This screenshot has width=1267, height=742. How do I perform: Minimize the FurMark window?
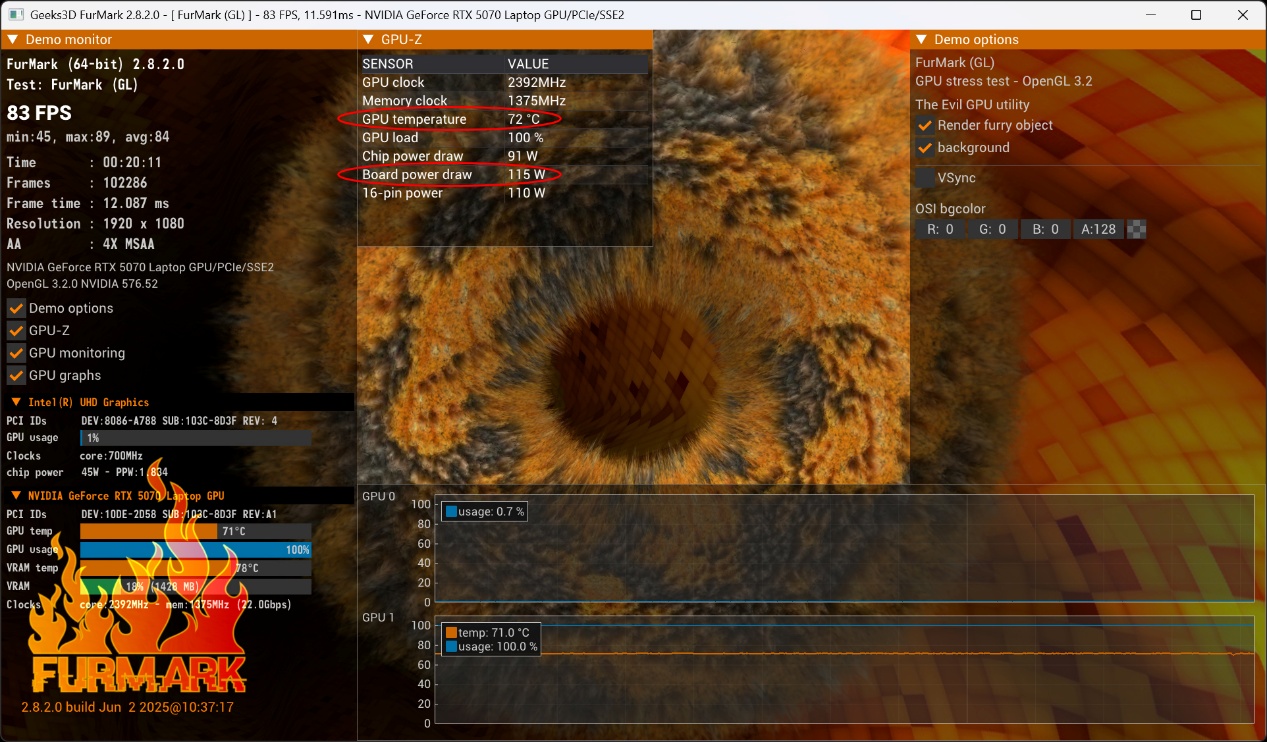1151,15
